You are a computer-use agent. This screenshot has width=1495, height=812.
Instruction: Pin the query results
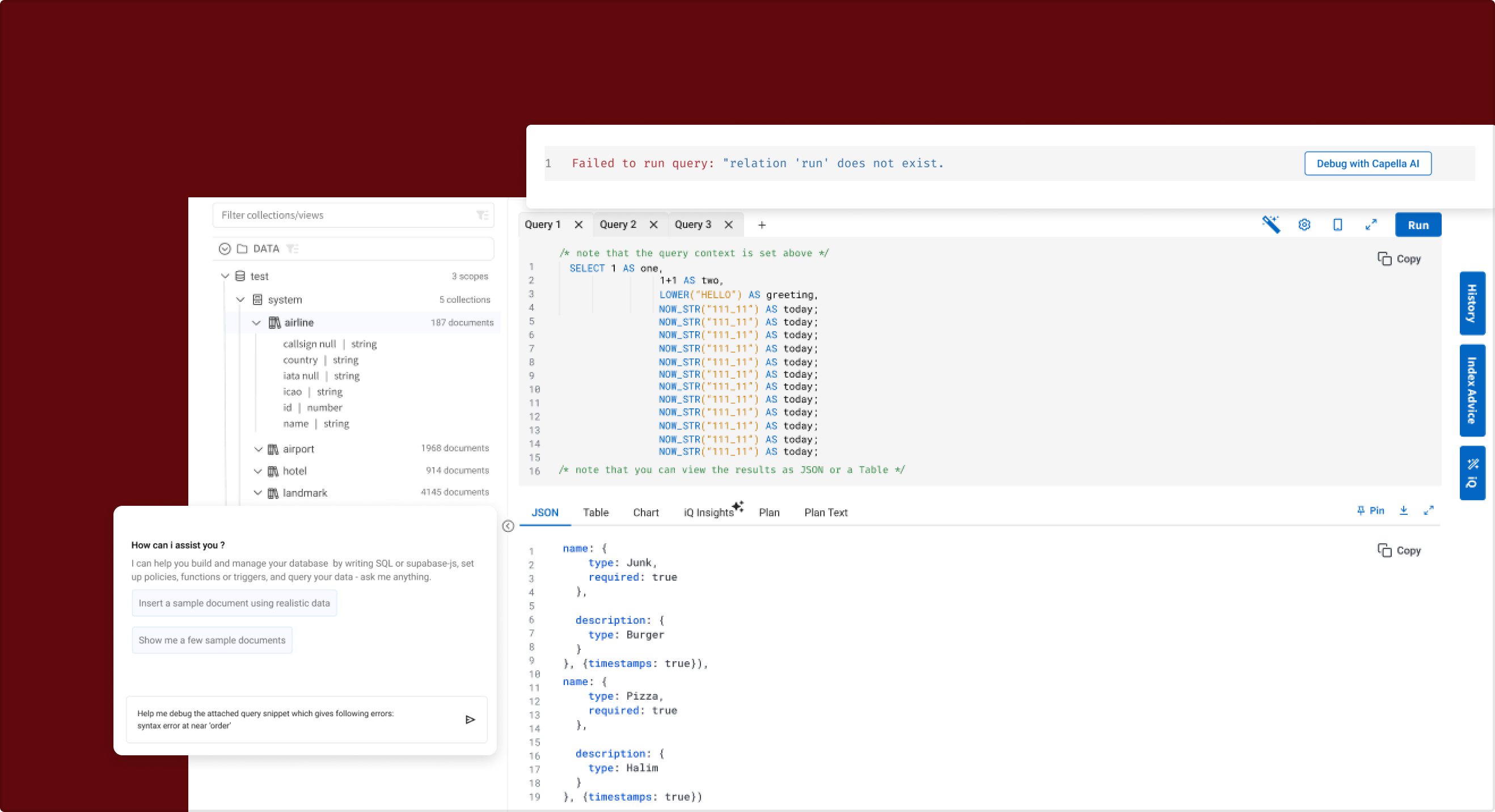point(1370,511)
